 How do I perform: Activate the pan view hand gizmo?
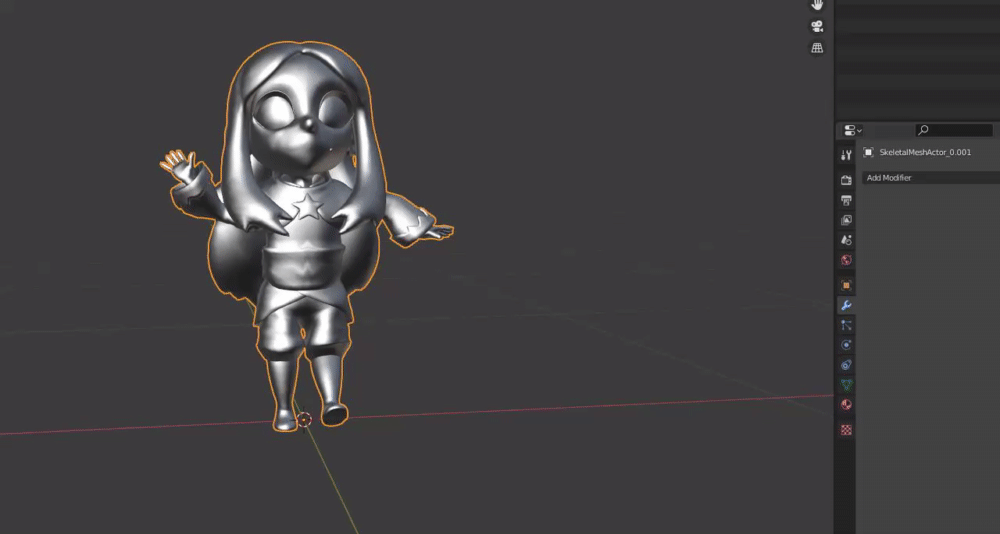[x=817, y=5]
